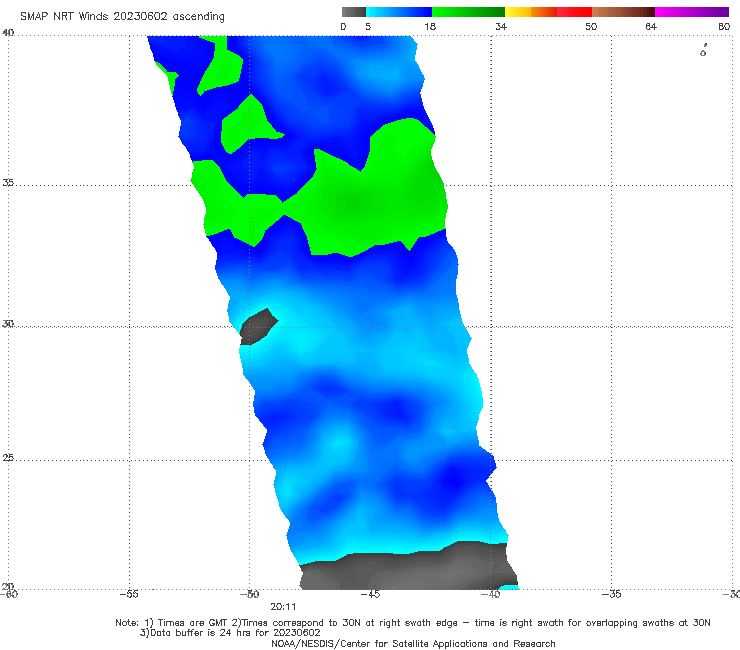Click the color bar label "64"
740x650 pixels.
(651, 26)
